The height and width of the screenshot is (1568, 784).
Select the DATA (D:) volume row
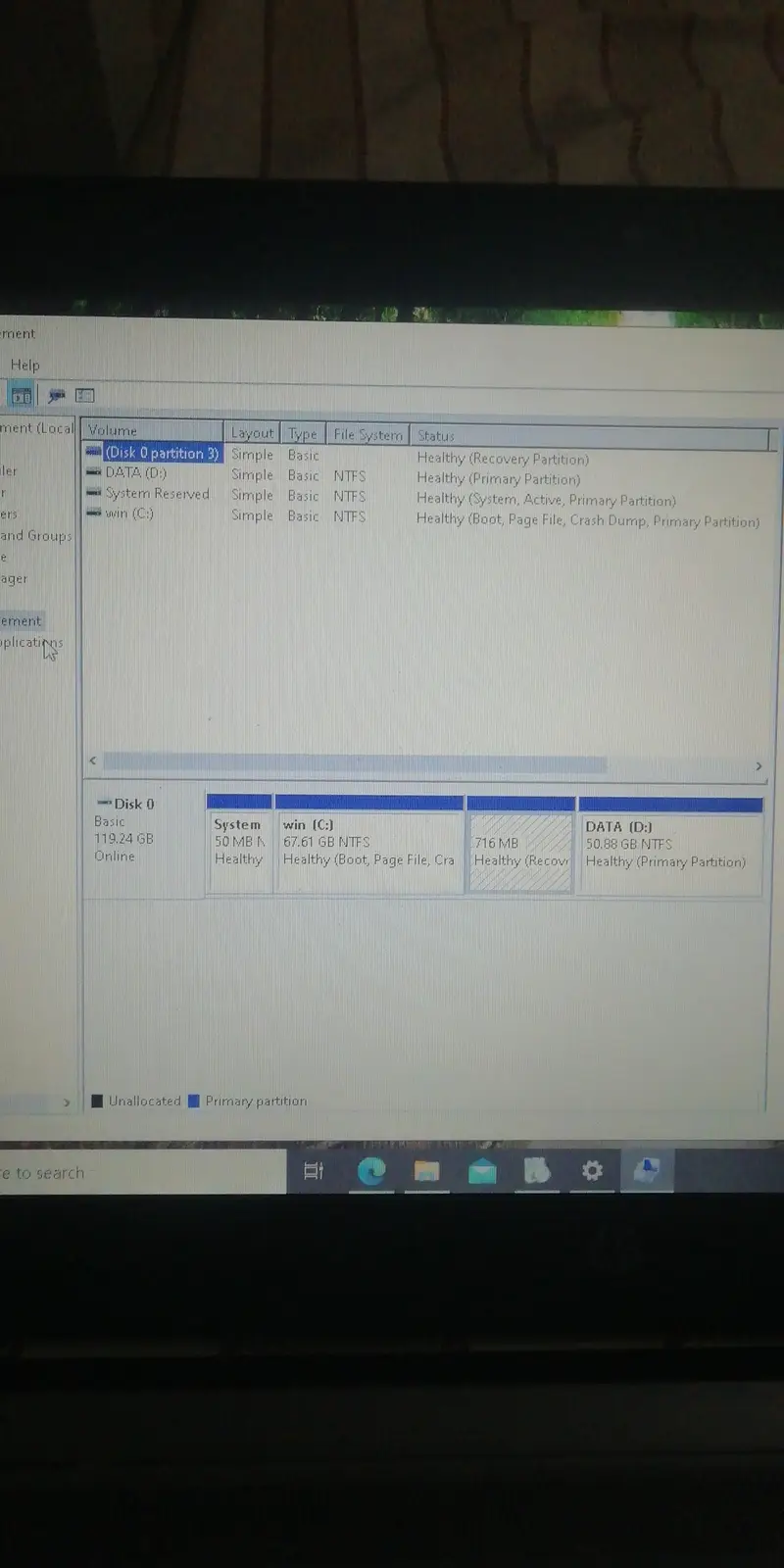[136, 473]
